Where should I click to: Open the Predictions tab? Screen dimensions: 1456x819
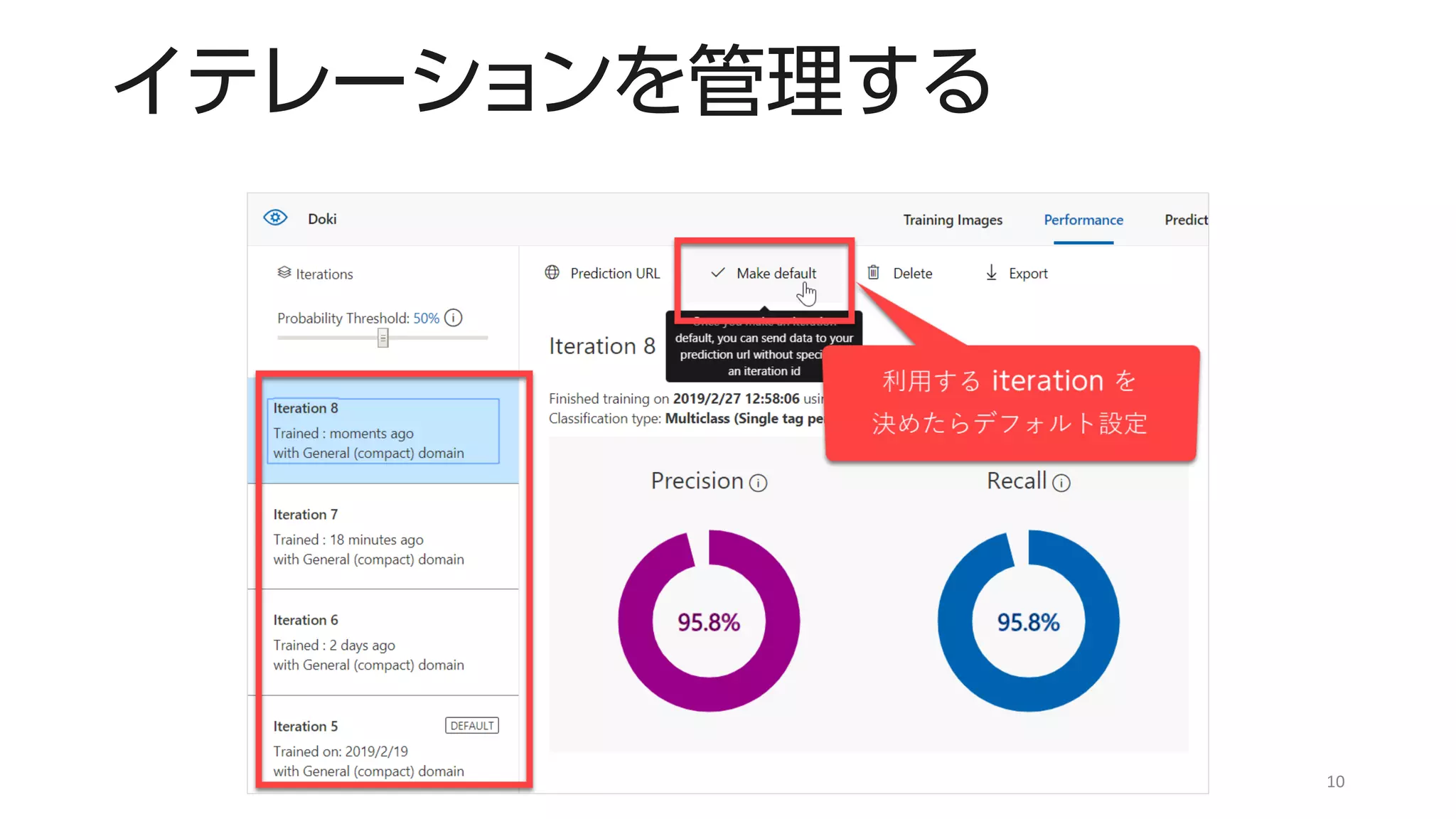tap(1186, 220)
